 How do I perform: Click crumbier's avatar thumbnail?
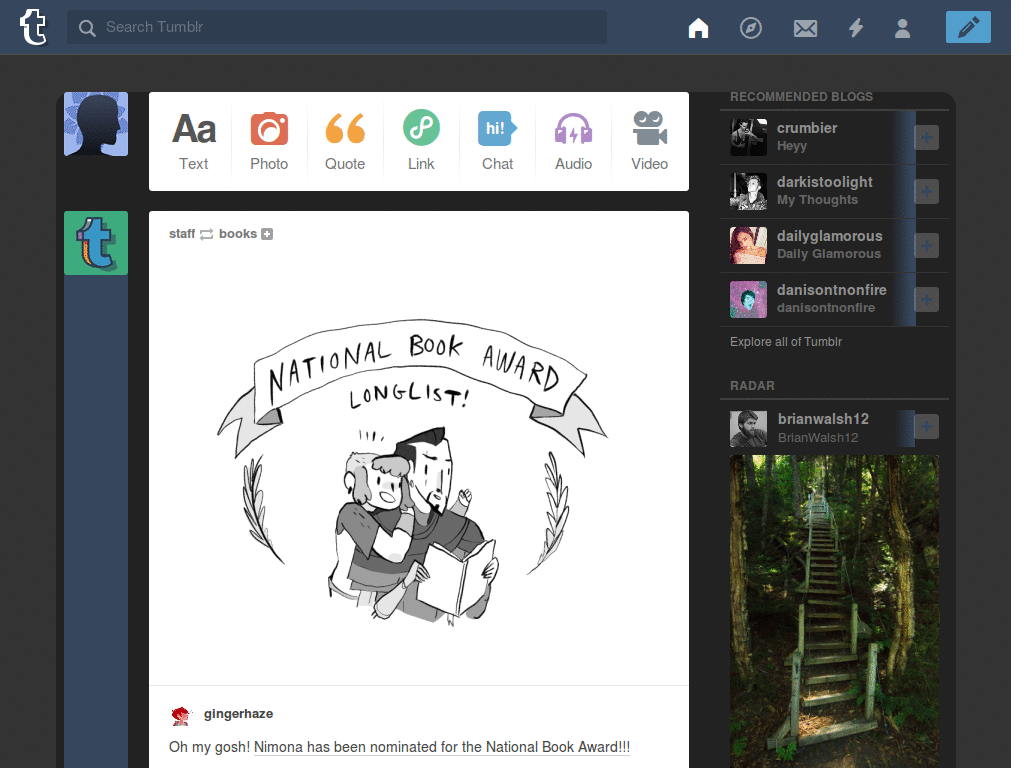click(748, 137)
